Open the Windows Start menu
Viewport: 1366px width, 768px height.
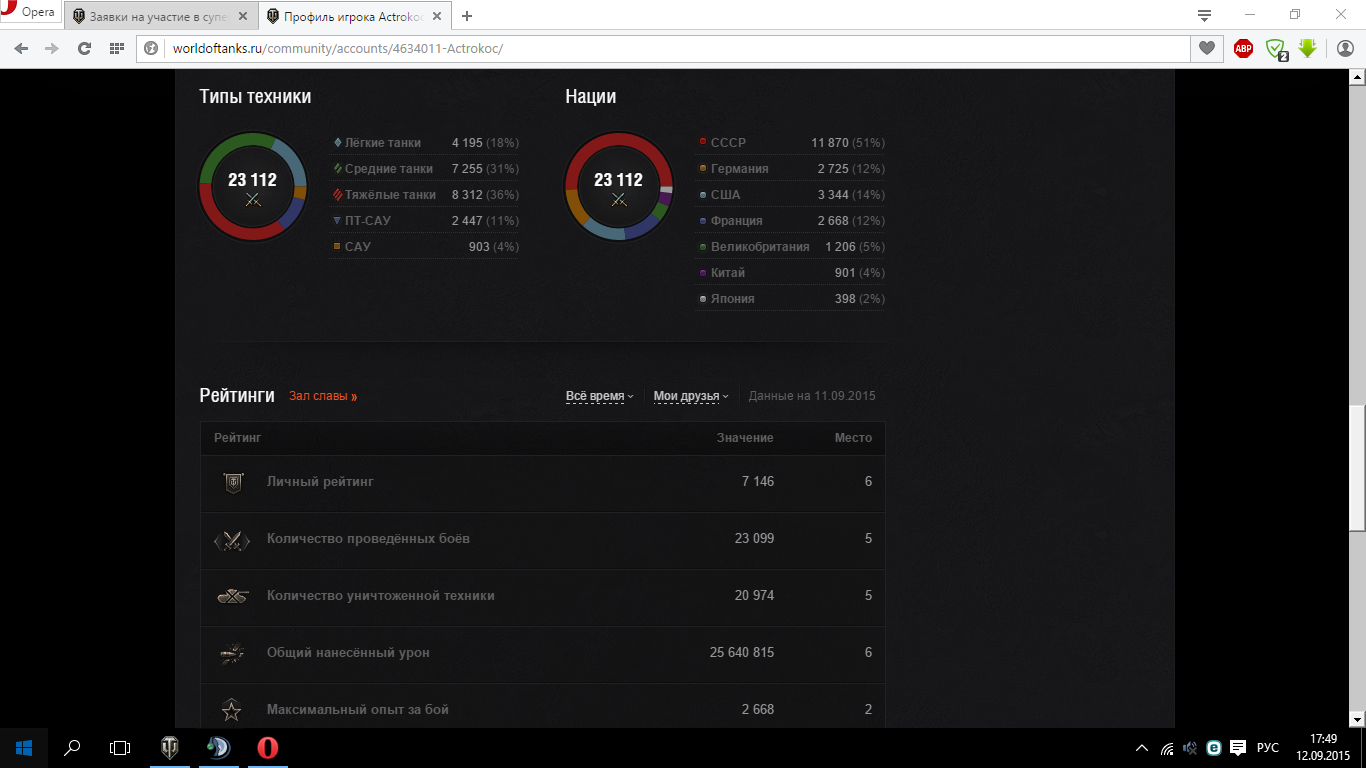click(x=24, y=748)
